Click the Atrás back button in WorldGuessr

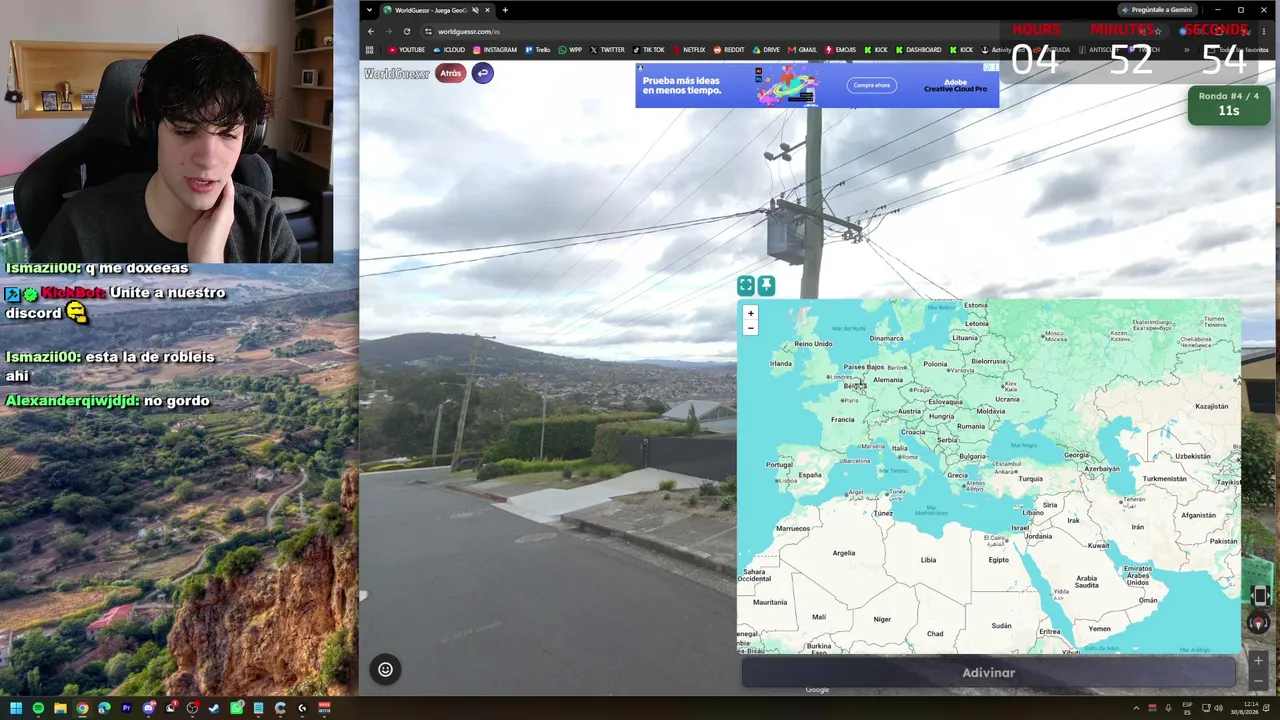451,73
